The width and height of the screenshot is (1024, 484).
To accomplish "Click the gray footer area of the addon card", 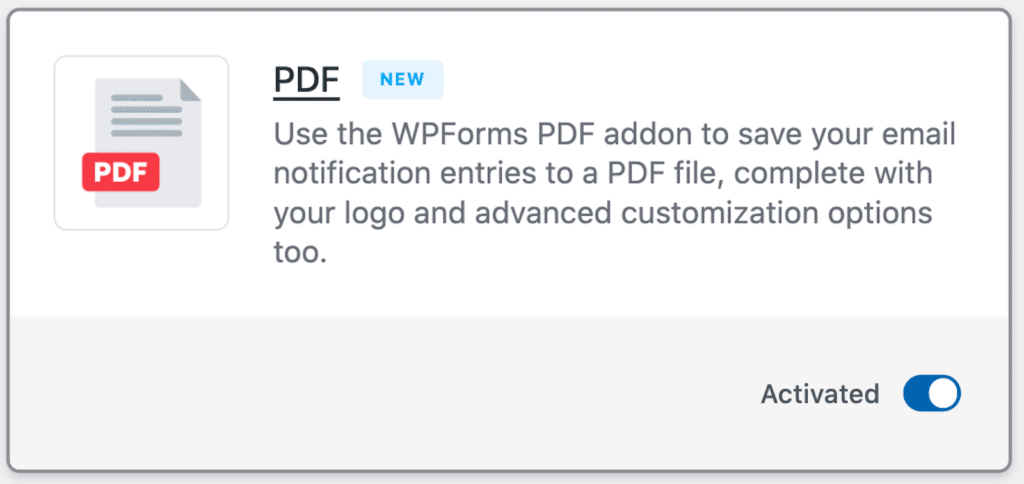I will point(509,392).
